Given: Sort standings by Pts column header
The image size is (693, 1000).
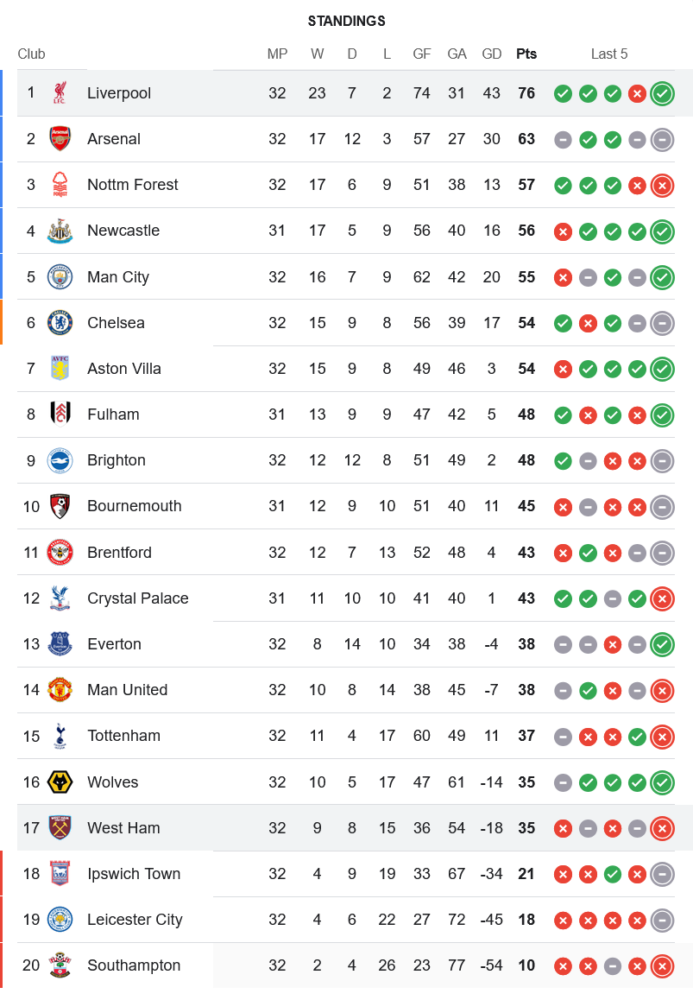Looking at the screenshot, I should tap(526, 54).
